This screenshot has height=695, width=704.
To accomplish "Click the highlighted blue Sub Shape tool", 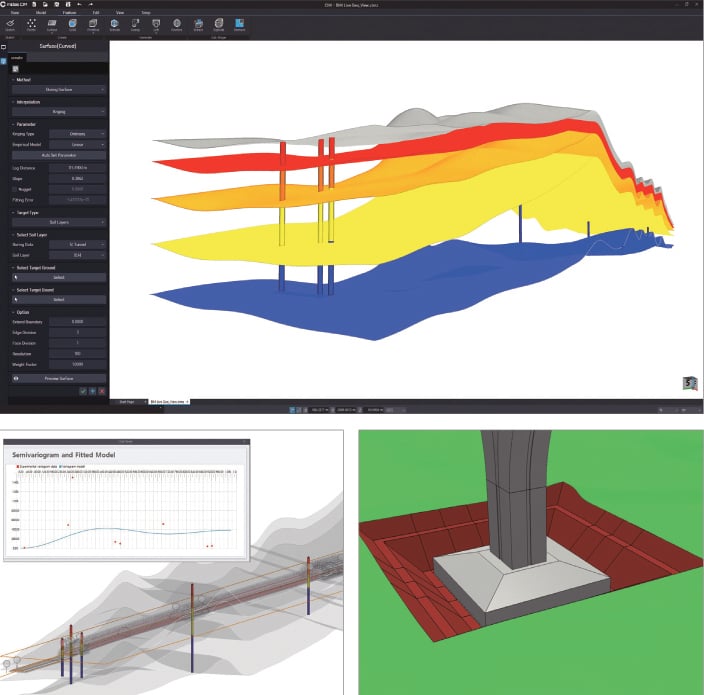I will point(239,25).
